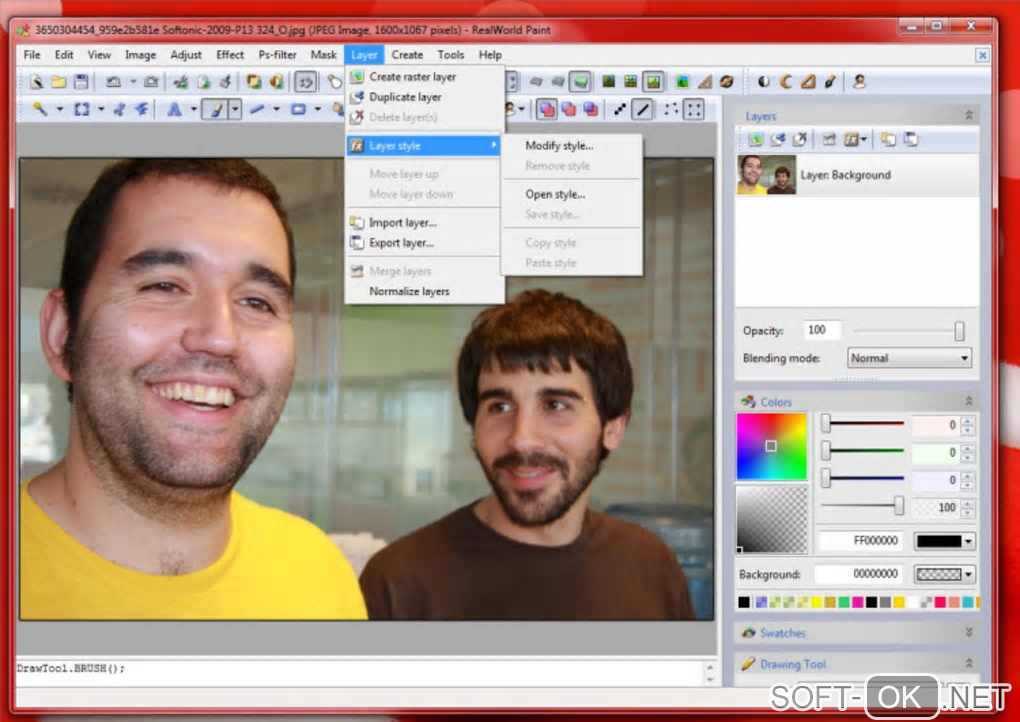Click the Undo toolbar icon
1020x722 pixels.
(x=113, y=82)
